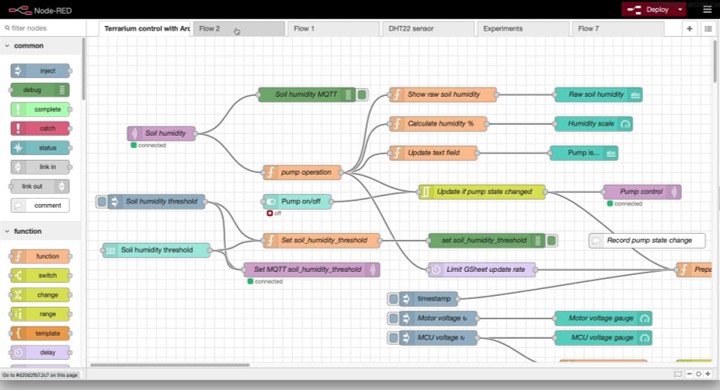Select the status node in palette

(40, 148)
